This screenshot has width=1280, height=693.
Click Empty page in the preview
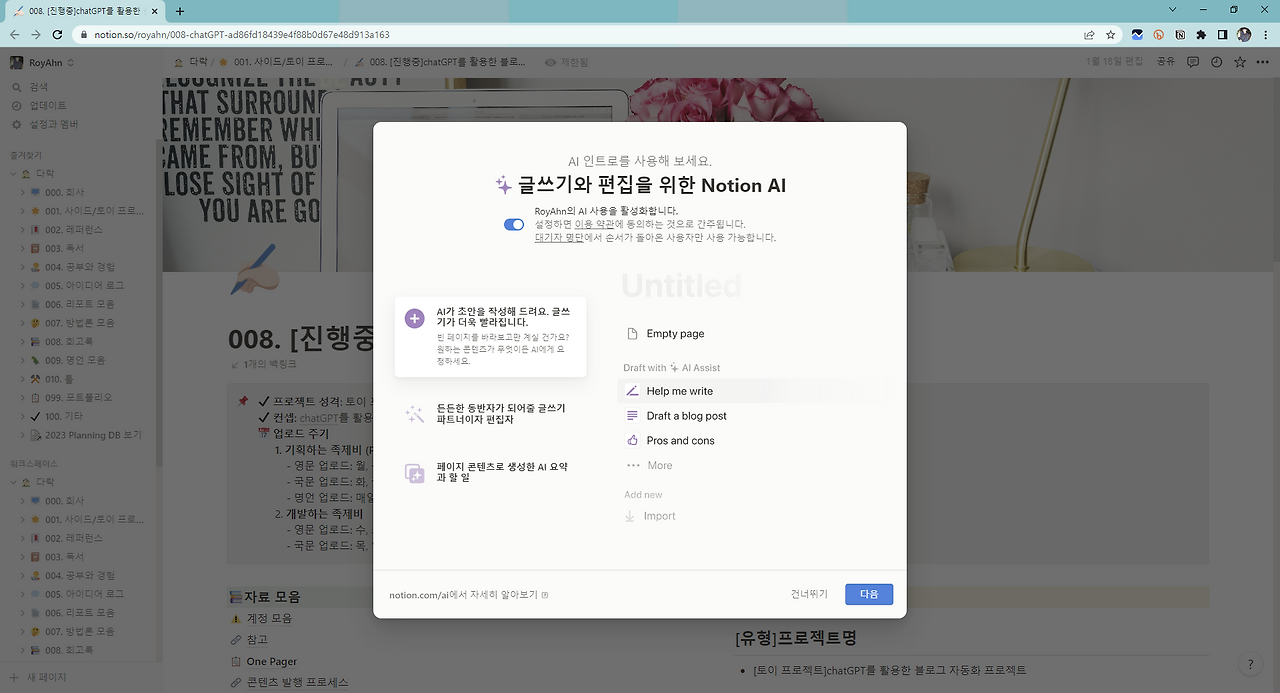pyautogui.click(x=675, y=334)
